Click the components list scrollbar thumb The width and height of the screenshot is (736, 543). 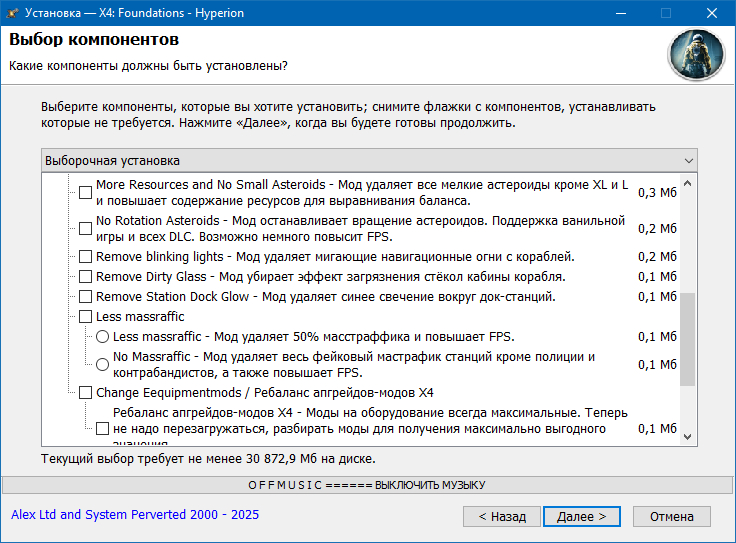point(688,339)
